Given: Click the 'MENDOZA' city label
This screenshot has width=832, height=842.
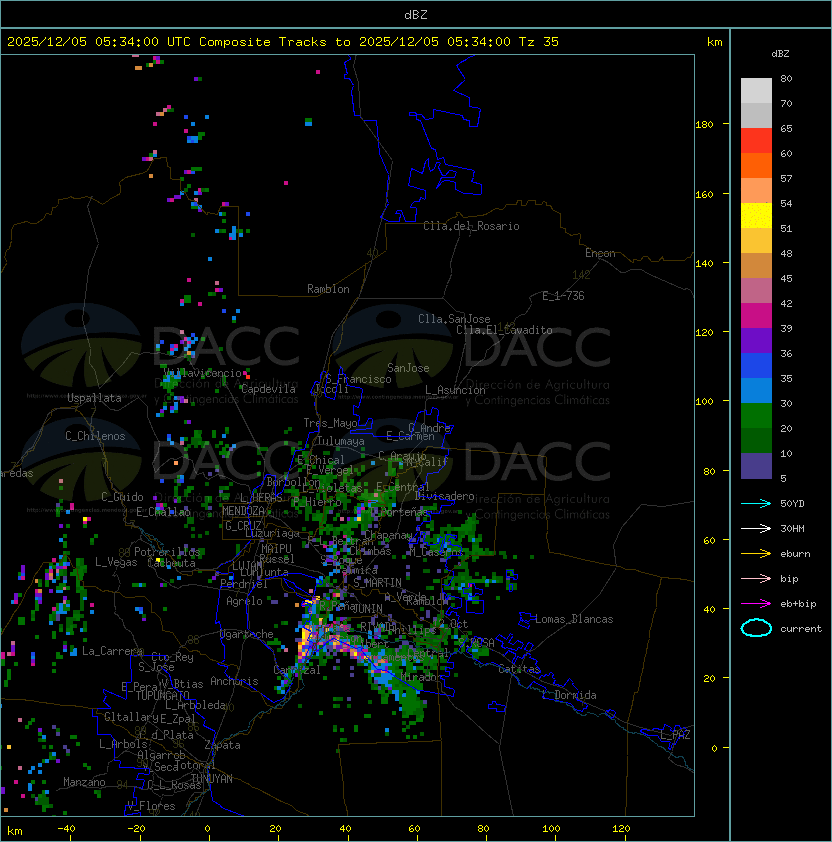Looking at the screenshot, I should point(243,511).
